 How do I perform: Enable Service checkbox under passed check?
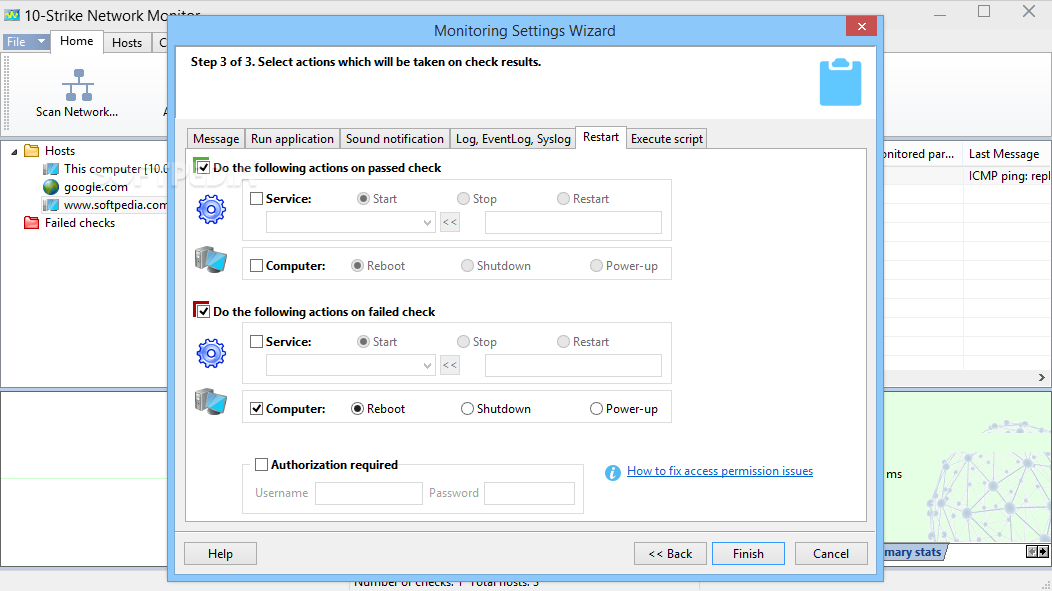coord(256,199)
